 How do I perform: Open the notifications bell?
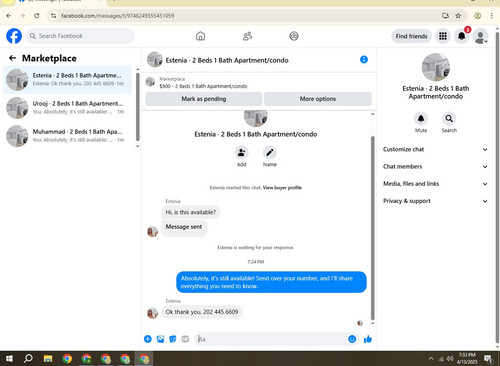[x=462, y=36]
